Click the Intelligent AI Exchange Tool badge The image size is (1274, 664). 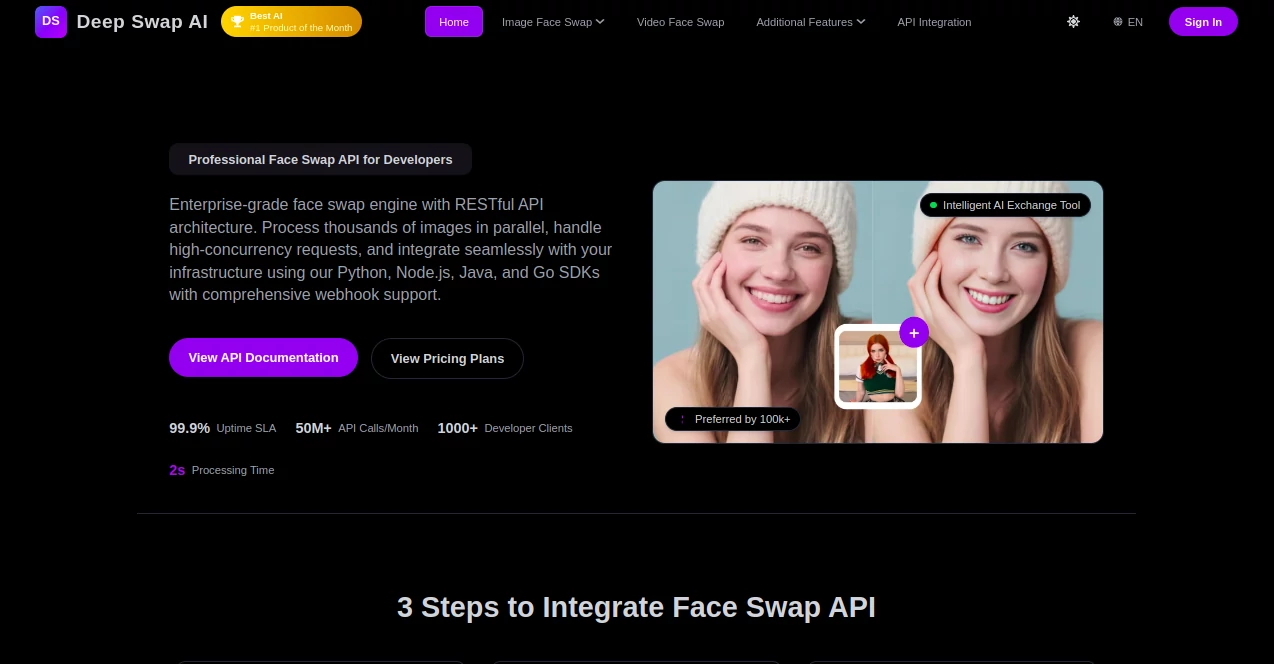click(x=1006, y=205)
